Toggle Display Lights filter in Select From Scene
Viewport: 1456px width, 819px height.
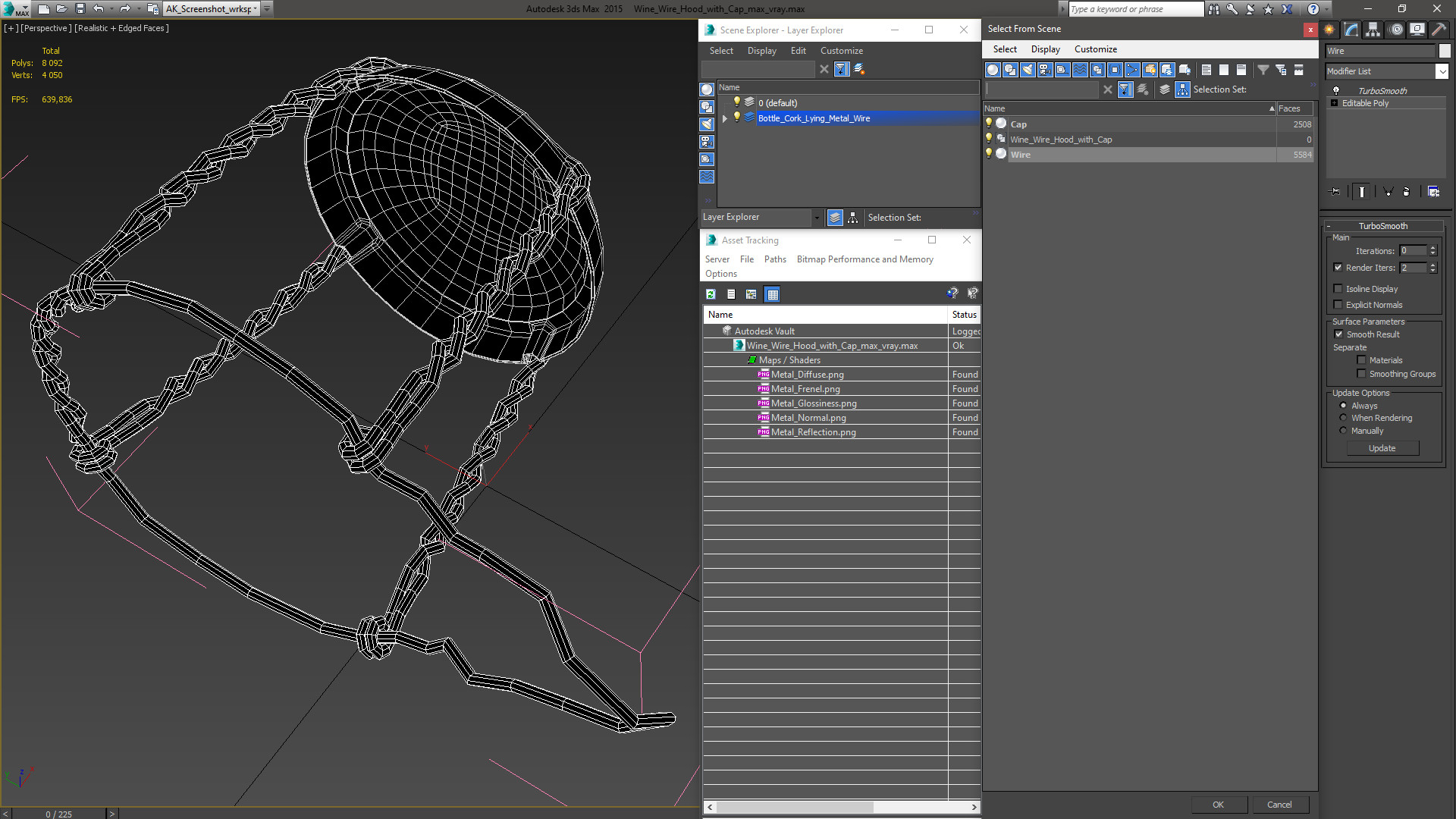[1028, 70]
